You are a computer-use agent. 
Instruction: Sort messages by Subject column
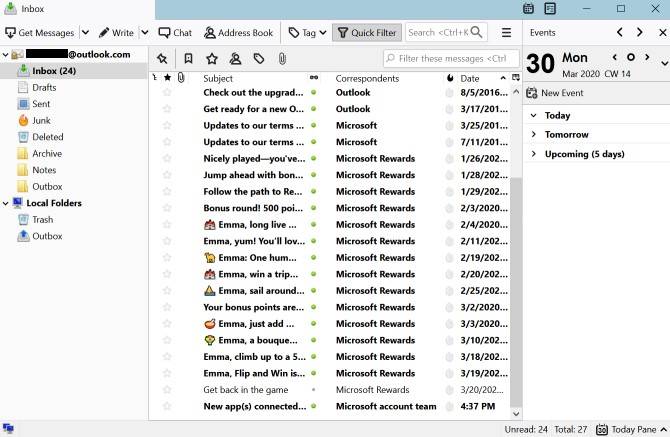coord(218,79)
